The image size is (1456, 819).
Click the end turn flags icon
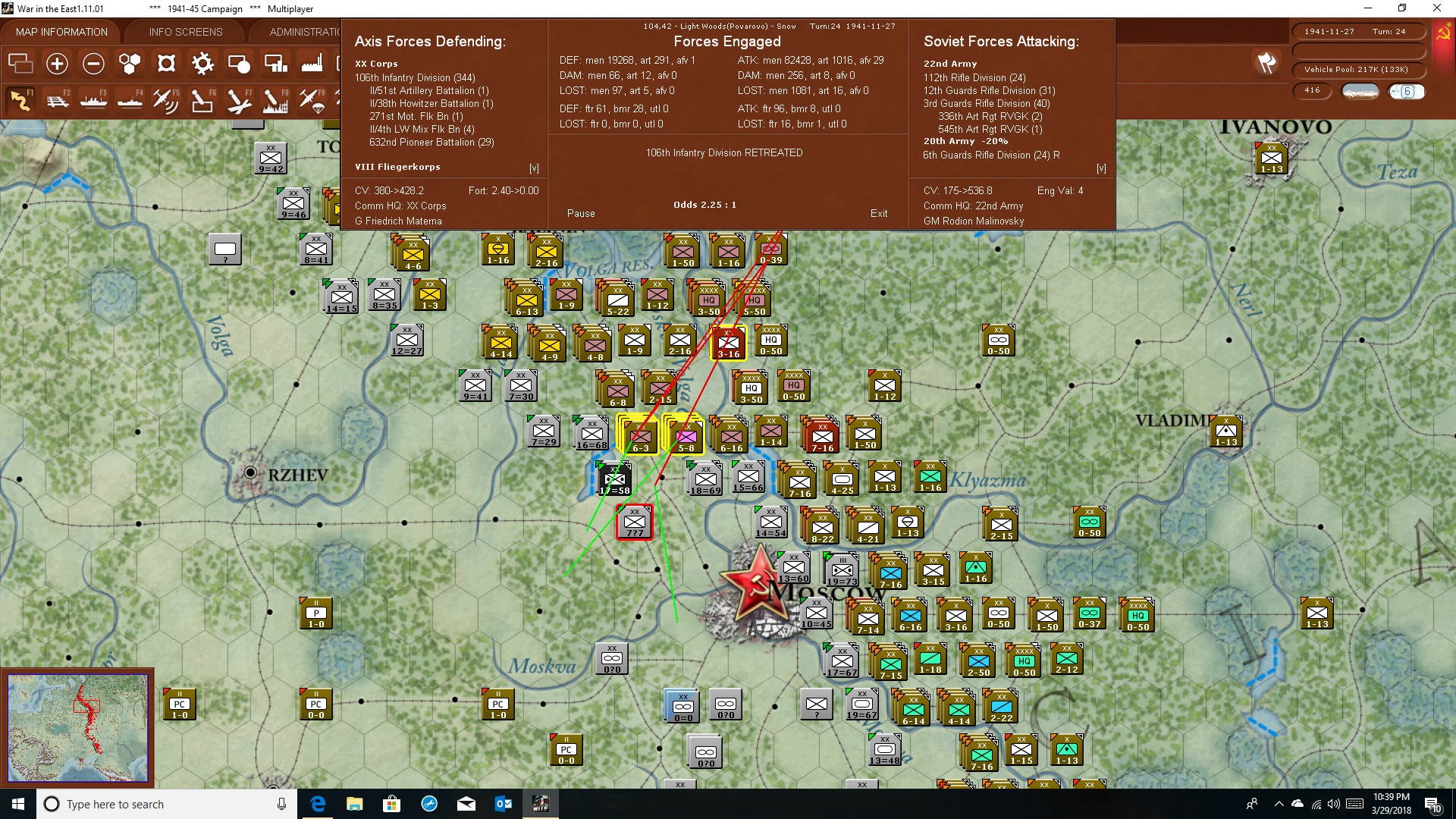click(1266, 63)
